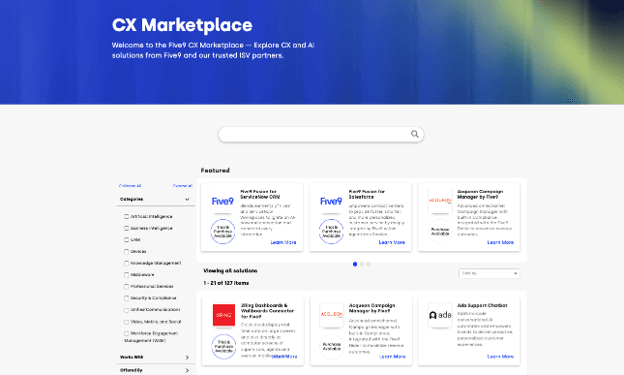The height and width of the screenshot is (375, 624).
Task: Click Trial & Purchase badge on ServiceNow card
Action: click(223, 231)
